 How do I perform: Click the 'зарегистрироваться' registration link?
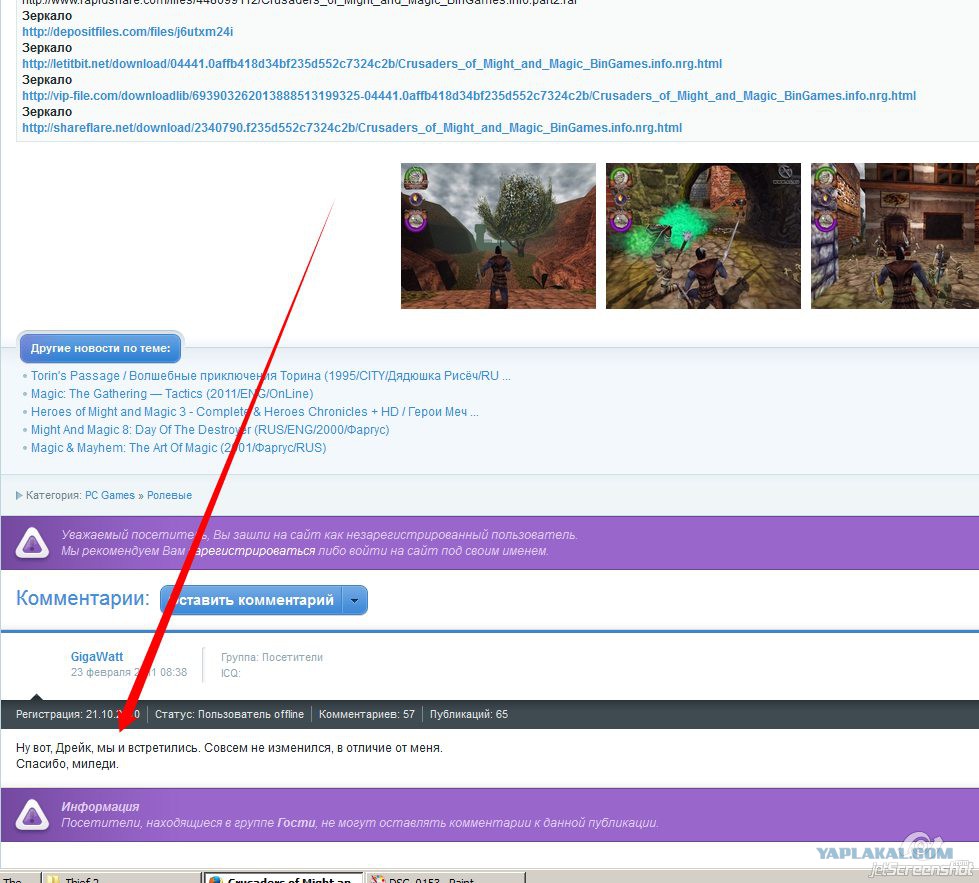tap(252, 551)
